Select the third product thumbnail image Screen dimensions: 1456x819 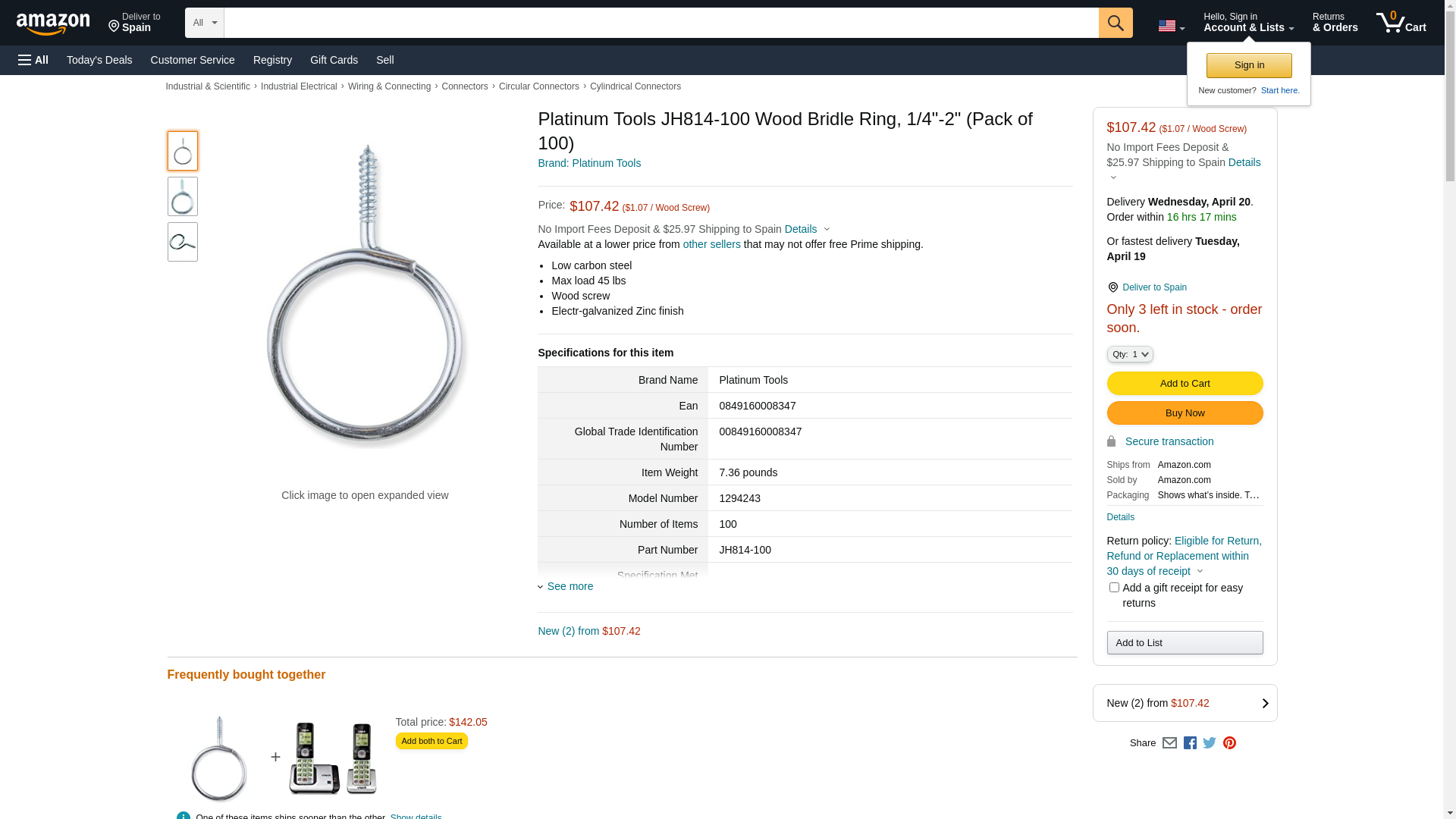(x=182, y=242)
